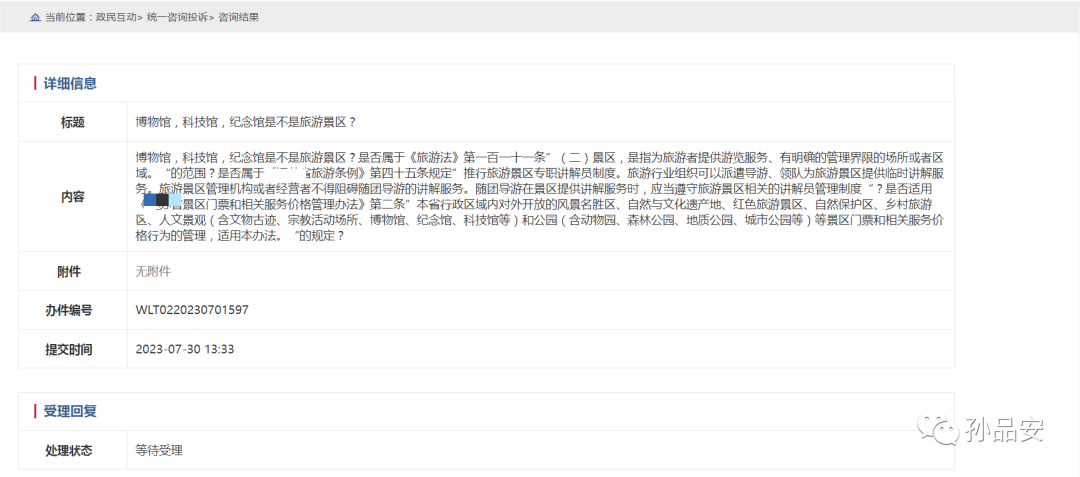Click the 受理回复 section heading
Screen dimensions: 1080x477
click(69, 411)
